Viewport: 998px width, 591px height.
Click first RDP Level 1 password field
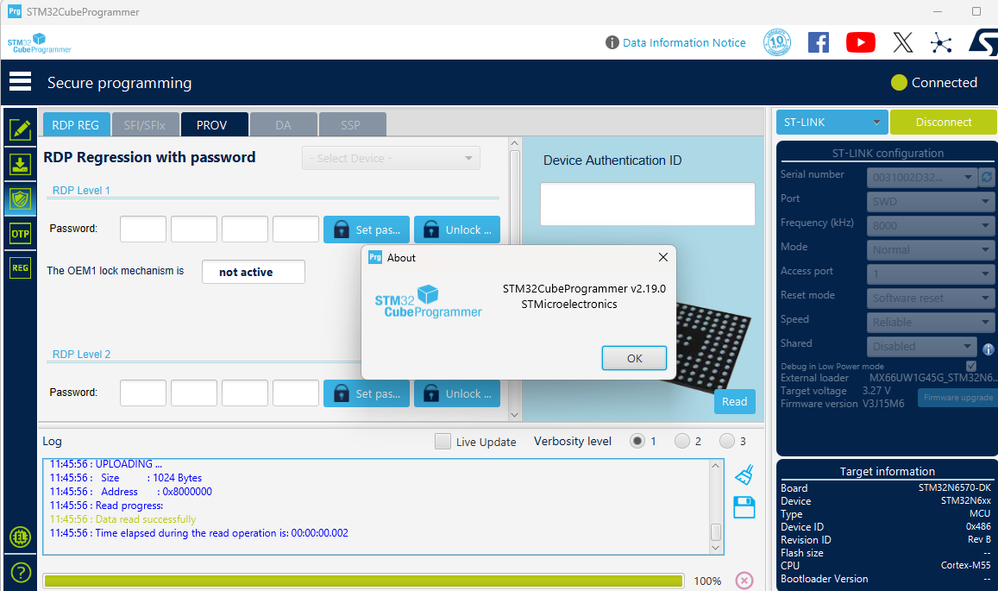143,229
